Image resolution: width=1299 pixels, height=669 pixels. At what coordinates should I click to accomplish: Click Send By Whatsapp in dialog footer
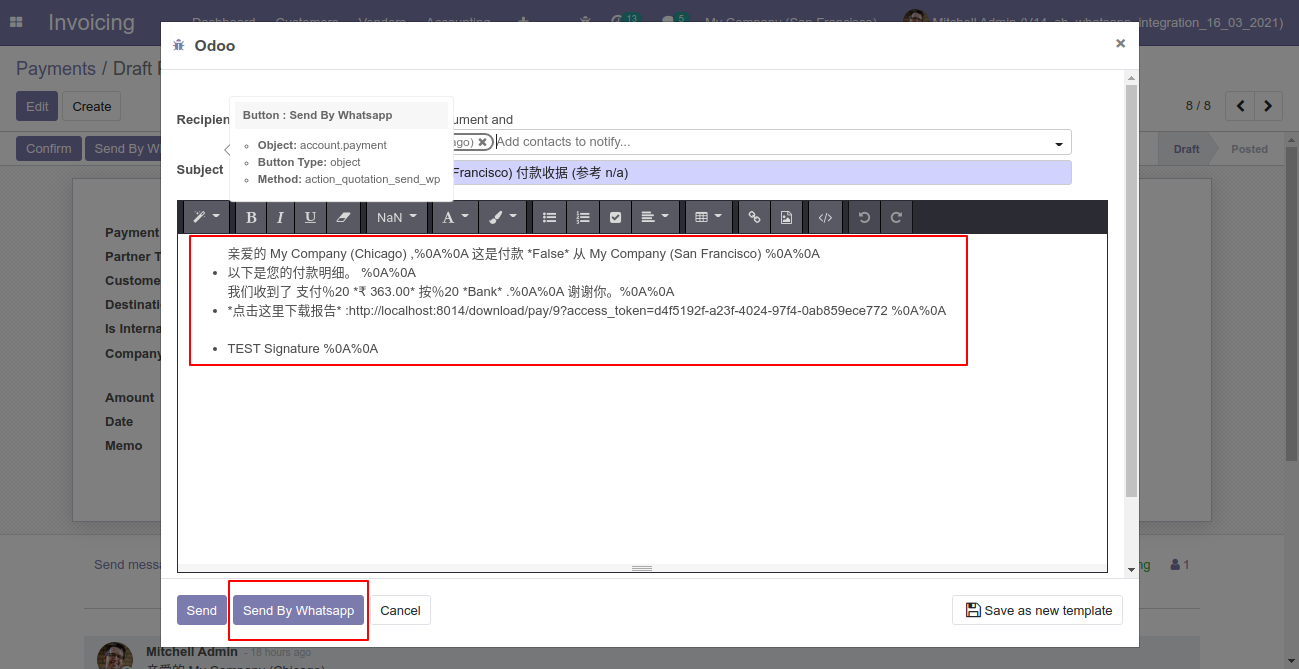(x=298, y=610)
